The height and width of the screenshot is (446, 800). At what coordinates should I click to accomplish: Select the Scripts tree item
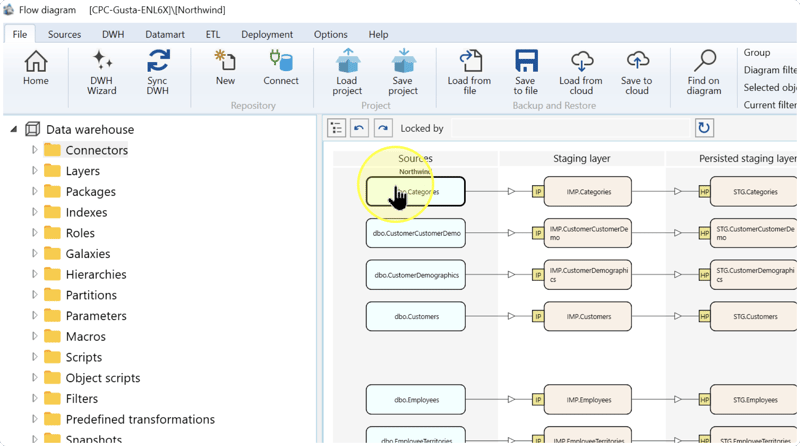pos(84,357)
